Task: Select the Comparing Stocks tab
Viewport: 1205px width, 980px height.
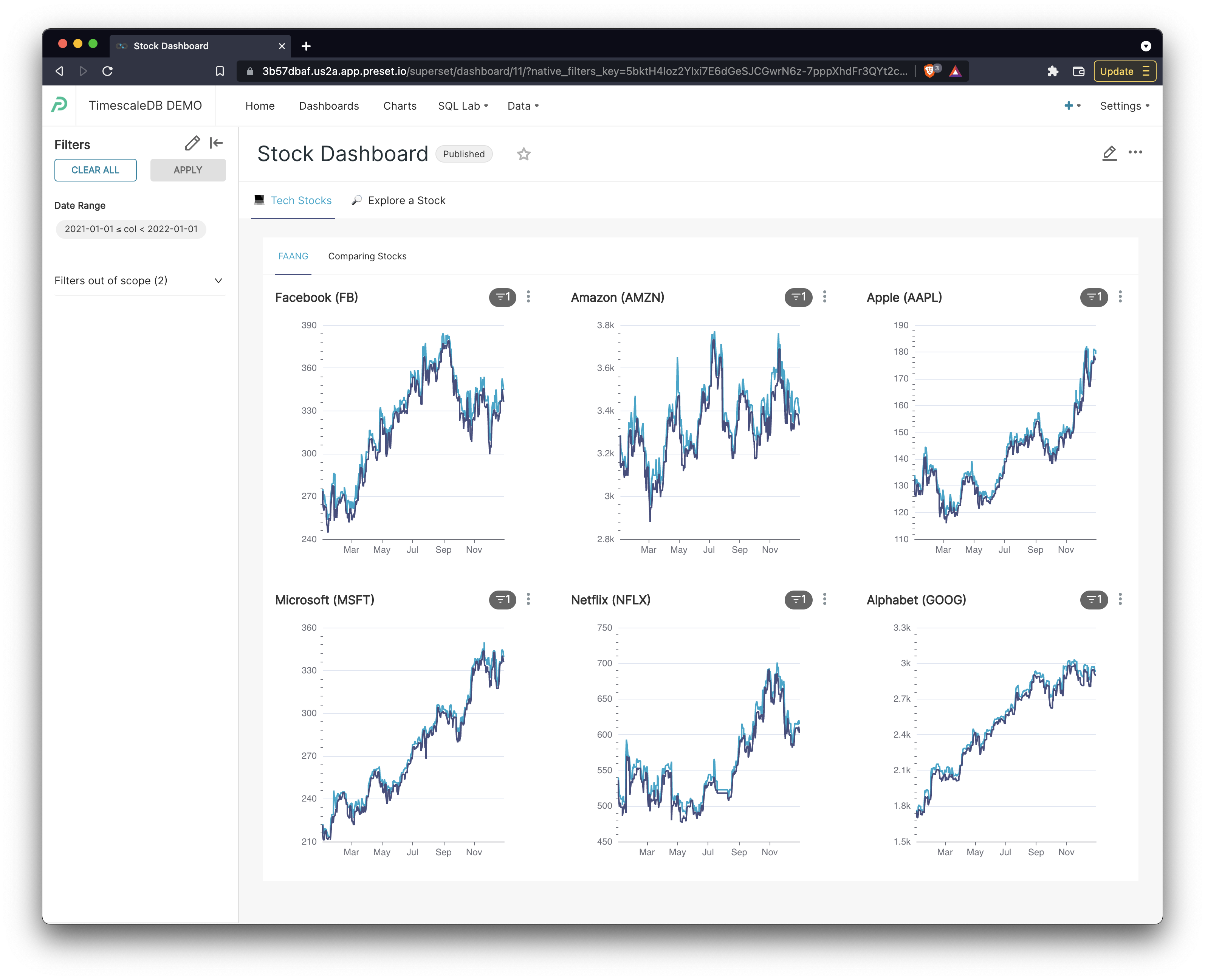Action: [367, 256]
